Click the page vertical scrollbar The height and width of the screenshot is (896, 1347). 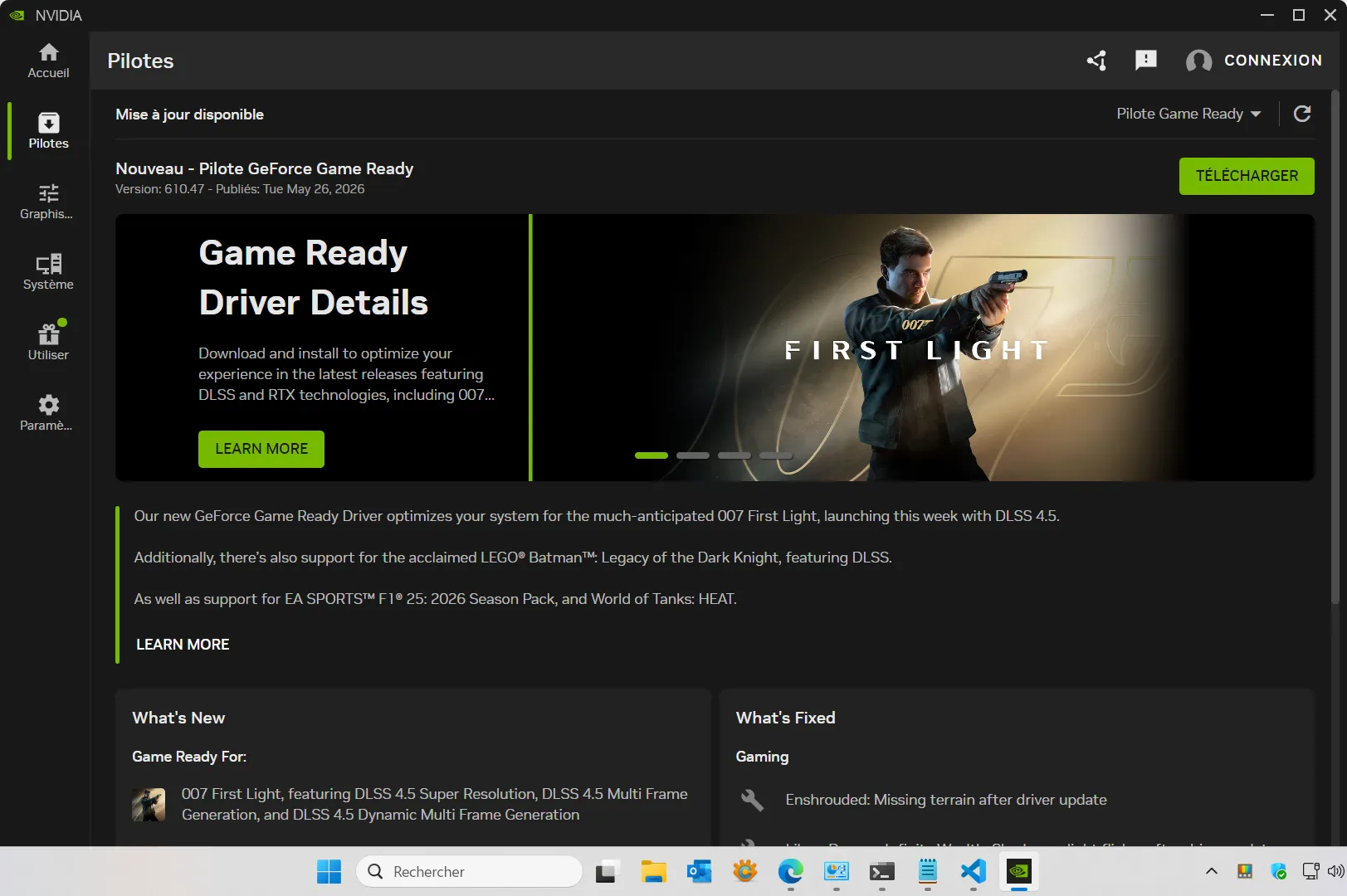coord(1335,348)
